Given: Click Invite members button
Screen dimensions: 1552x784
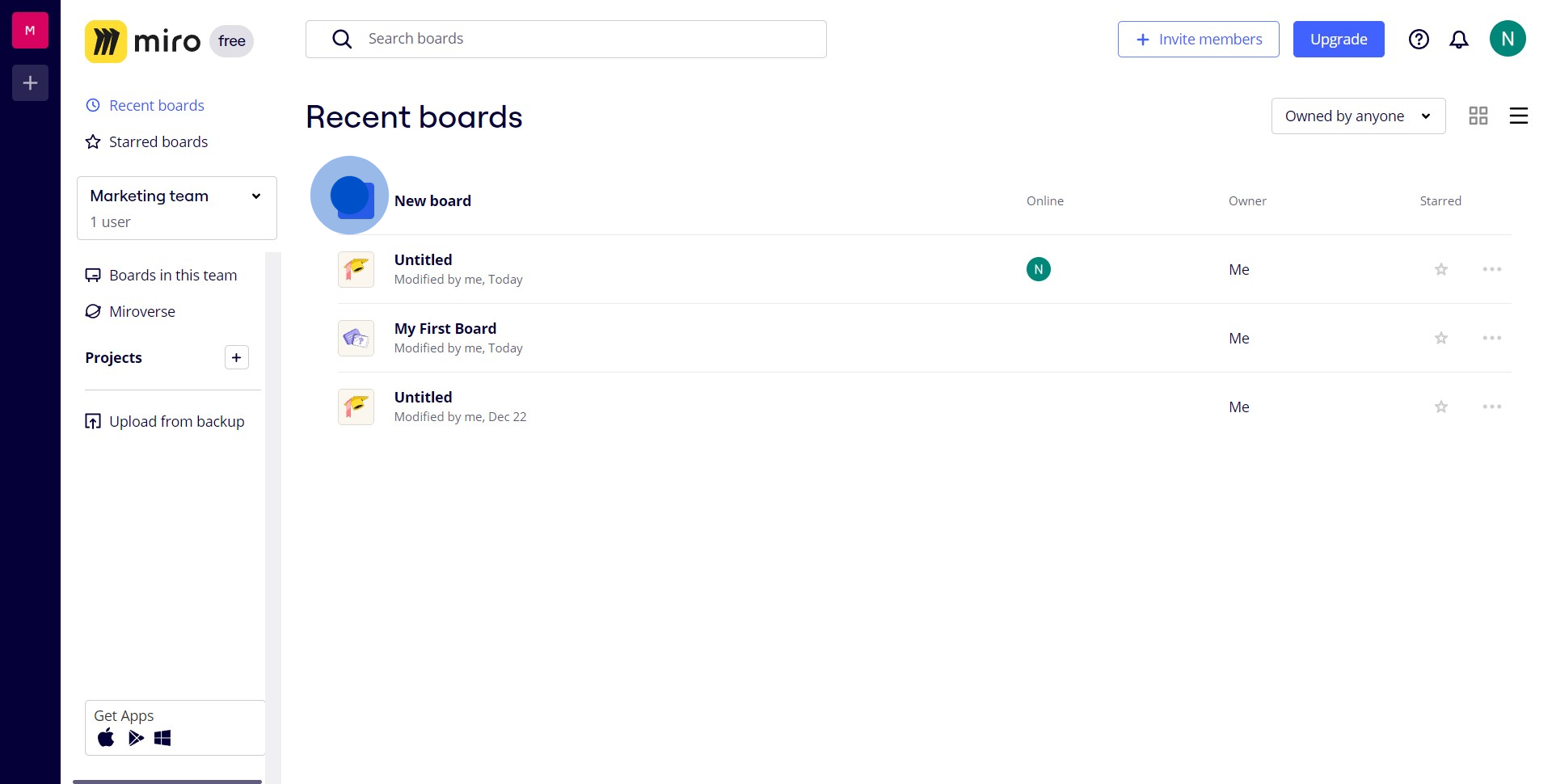Looking at the screenshot, I should click(1198, 40).
